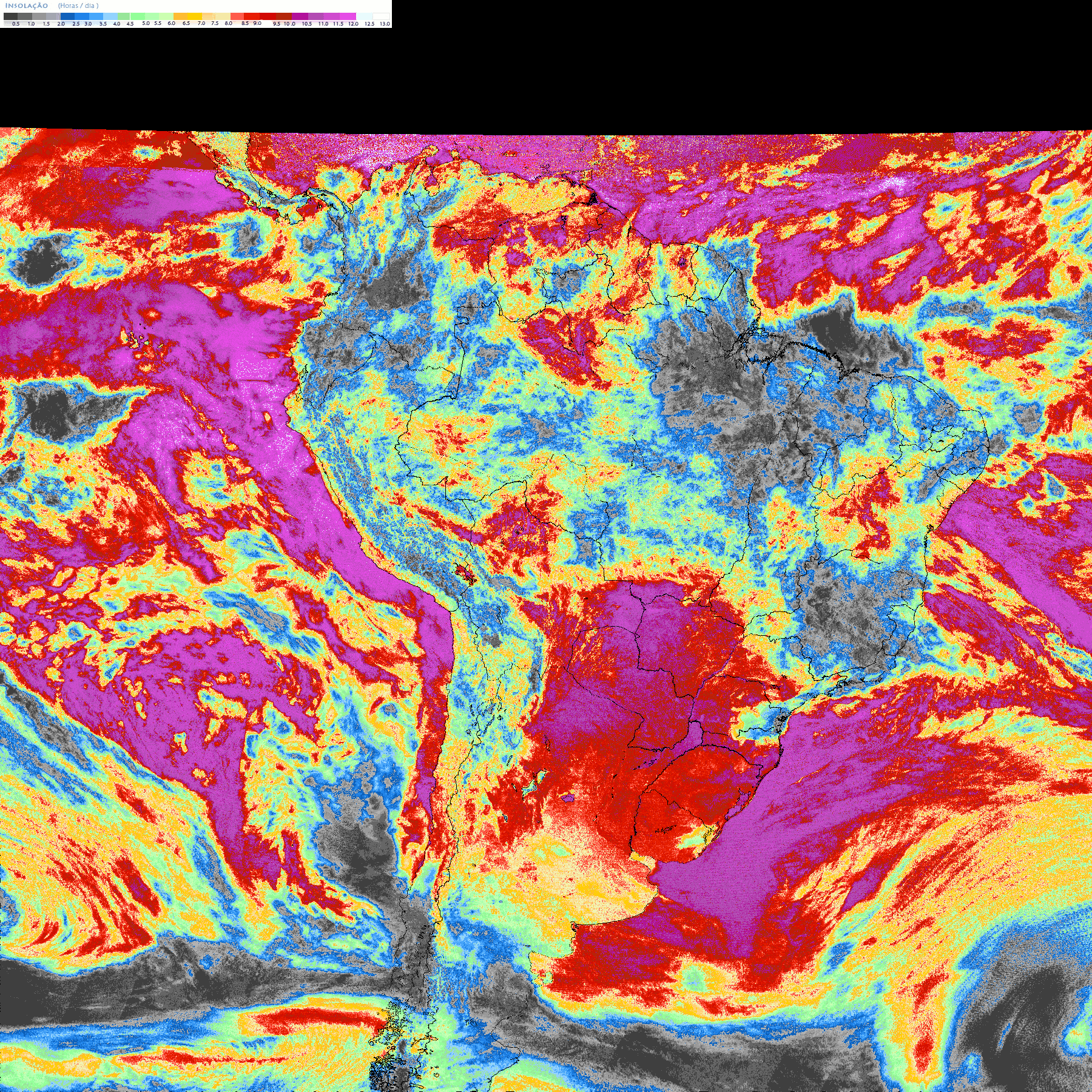Screen dimensions: 1092x1092
Task: Pick the orange legend swatch above 6.5
Action: pos(180,16)
